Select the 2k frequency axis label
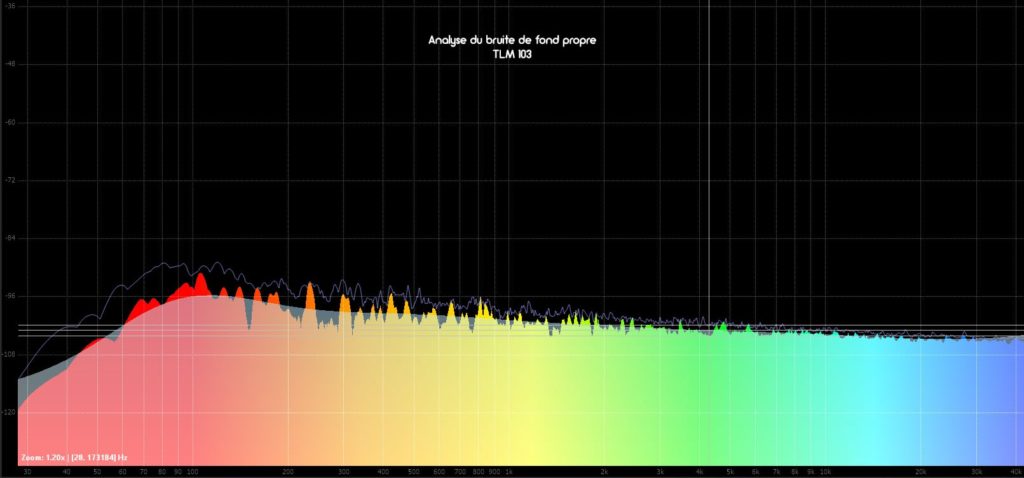Screen dimensions: 1024x478 click(603, 471)
